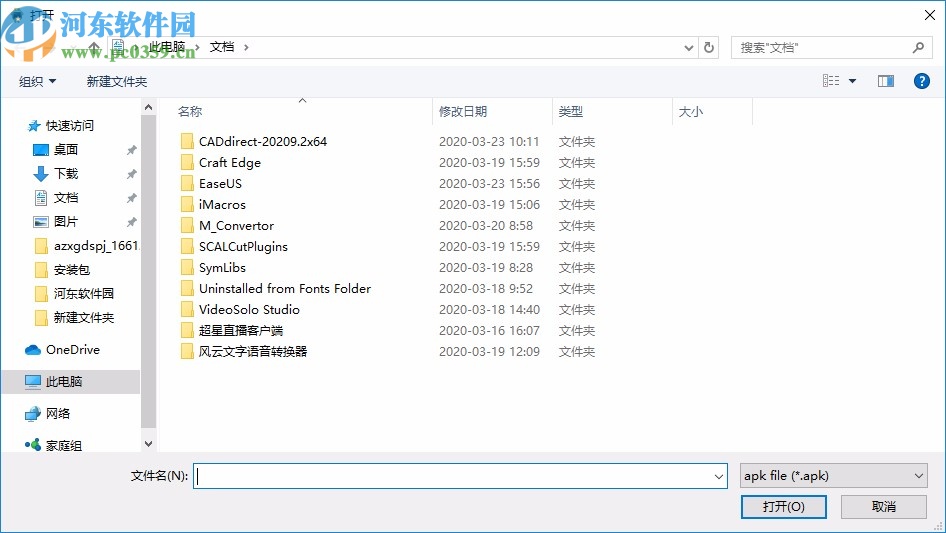Click the pin icon next to 下载
The width and height of the screenshot is (946, 533).
pyautogui.click(x=131, y=174)
